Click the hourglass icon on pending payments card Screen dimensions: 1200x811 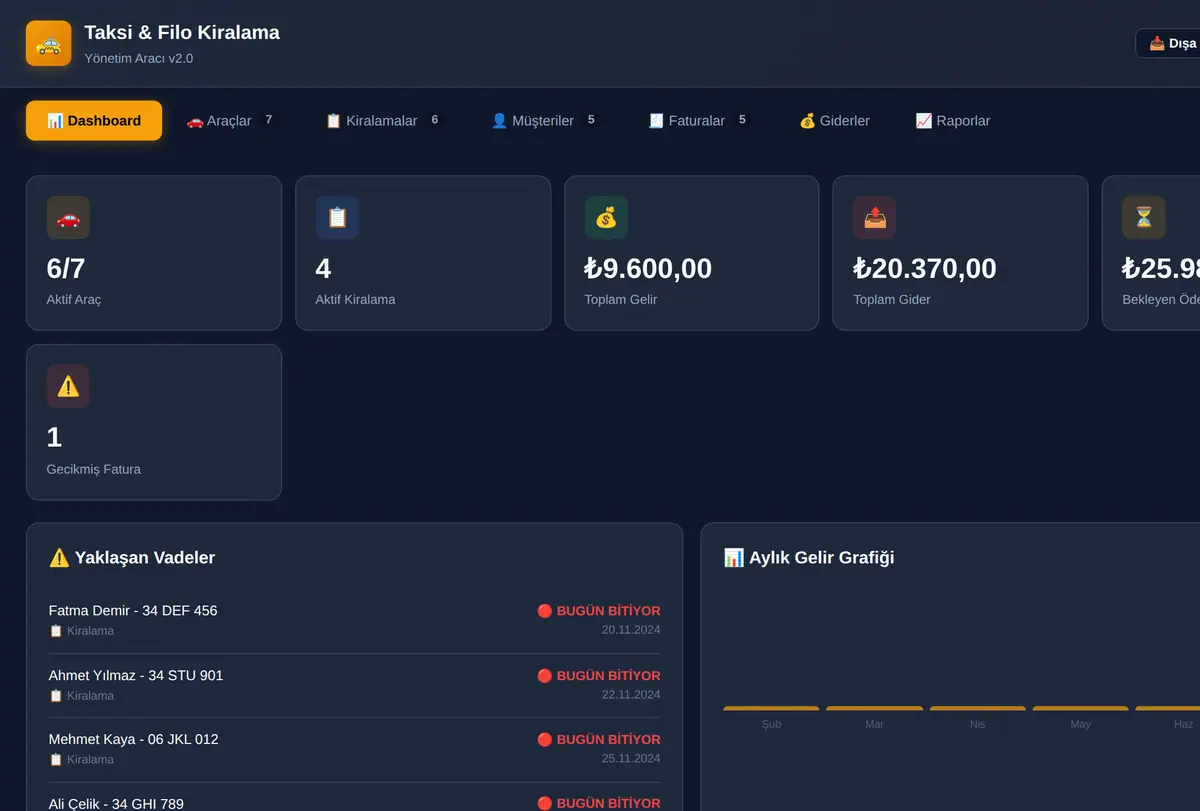(x=1144, y=217)
